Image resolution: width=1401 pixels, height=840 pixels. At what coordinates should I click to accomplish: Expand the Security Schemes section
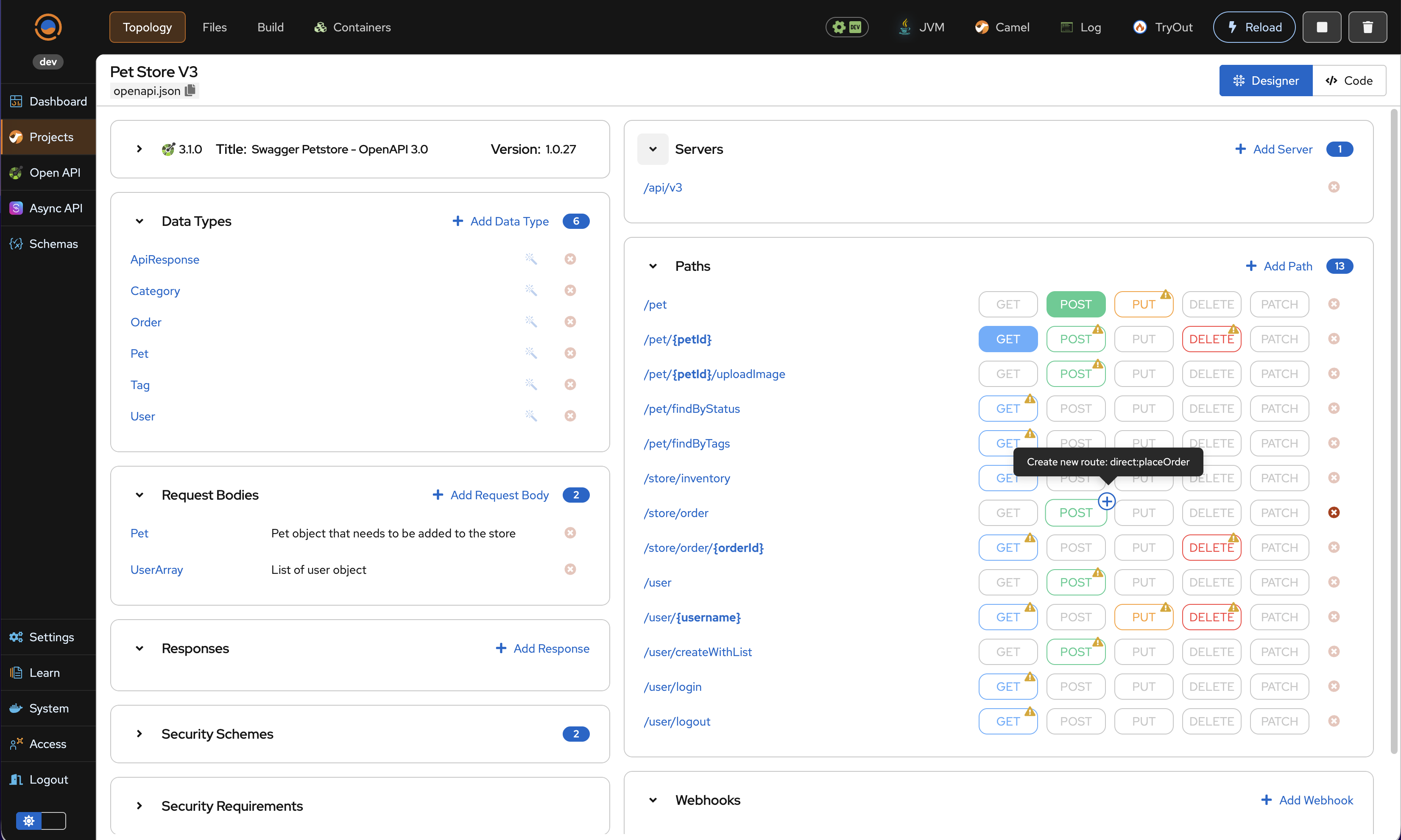tap(140, 734)
